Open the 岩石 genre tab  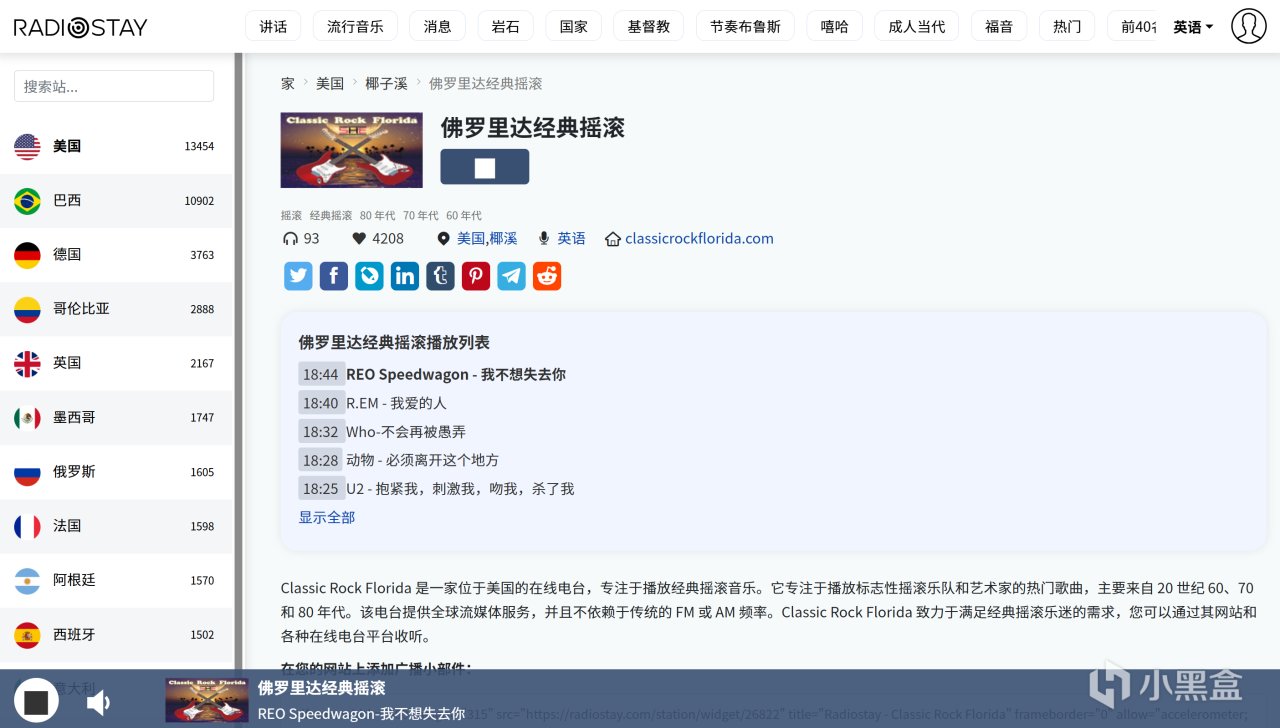pos(505,26)
